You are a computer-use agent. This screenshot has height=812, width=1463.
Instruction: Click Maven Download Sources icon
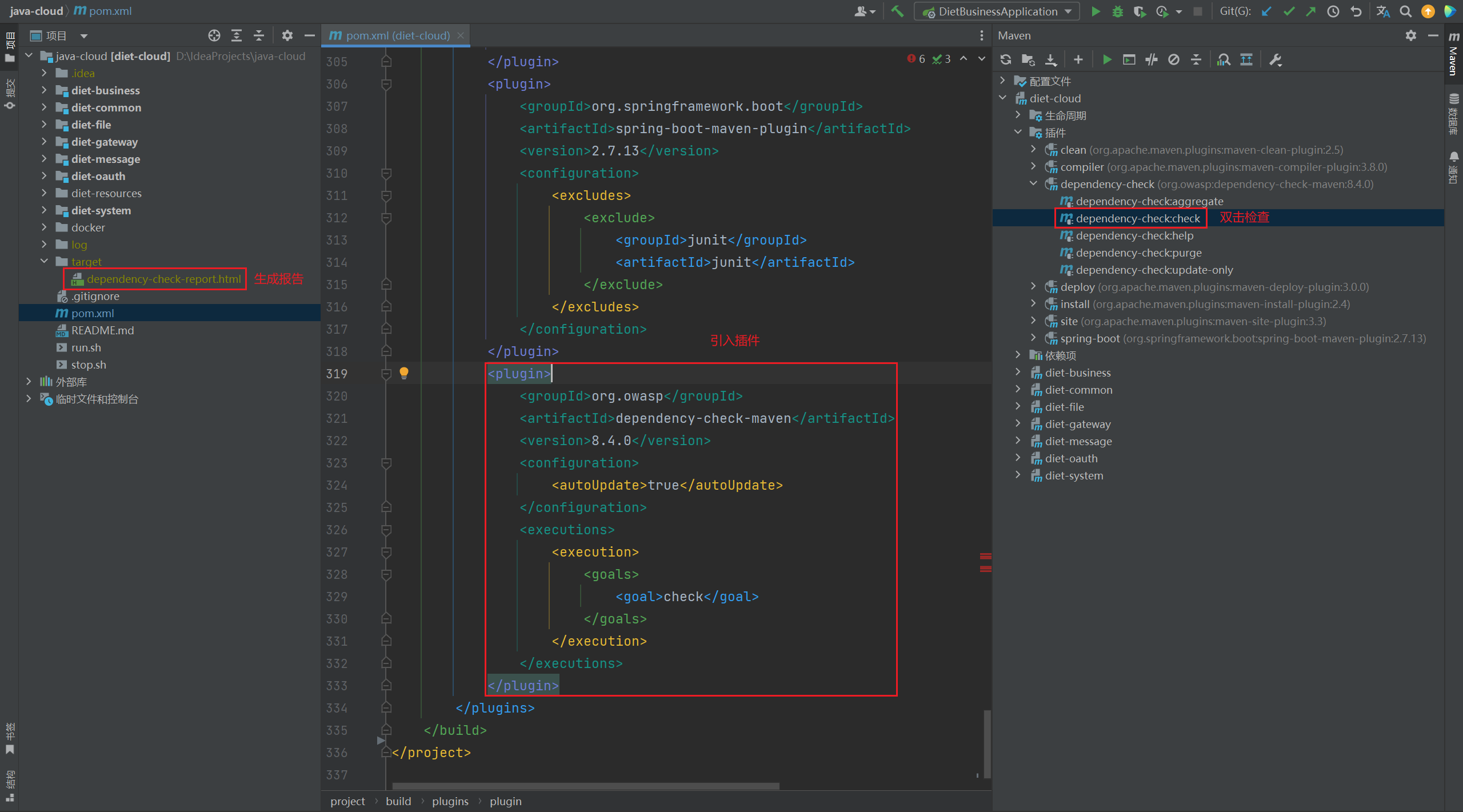tap(1051, 59)
